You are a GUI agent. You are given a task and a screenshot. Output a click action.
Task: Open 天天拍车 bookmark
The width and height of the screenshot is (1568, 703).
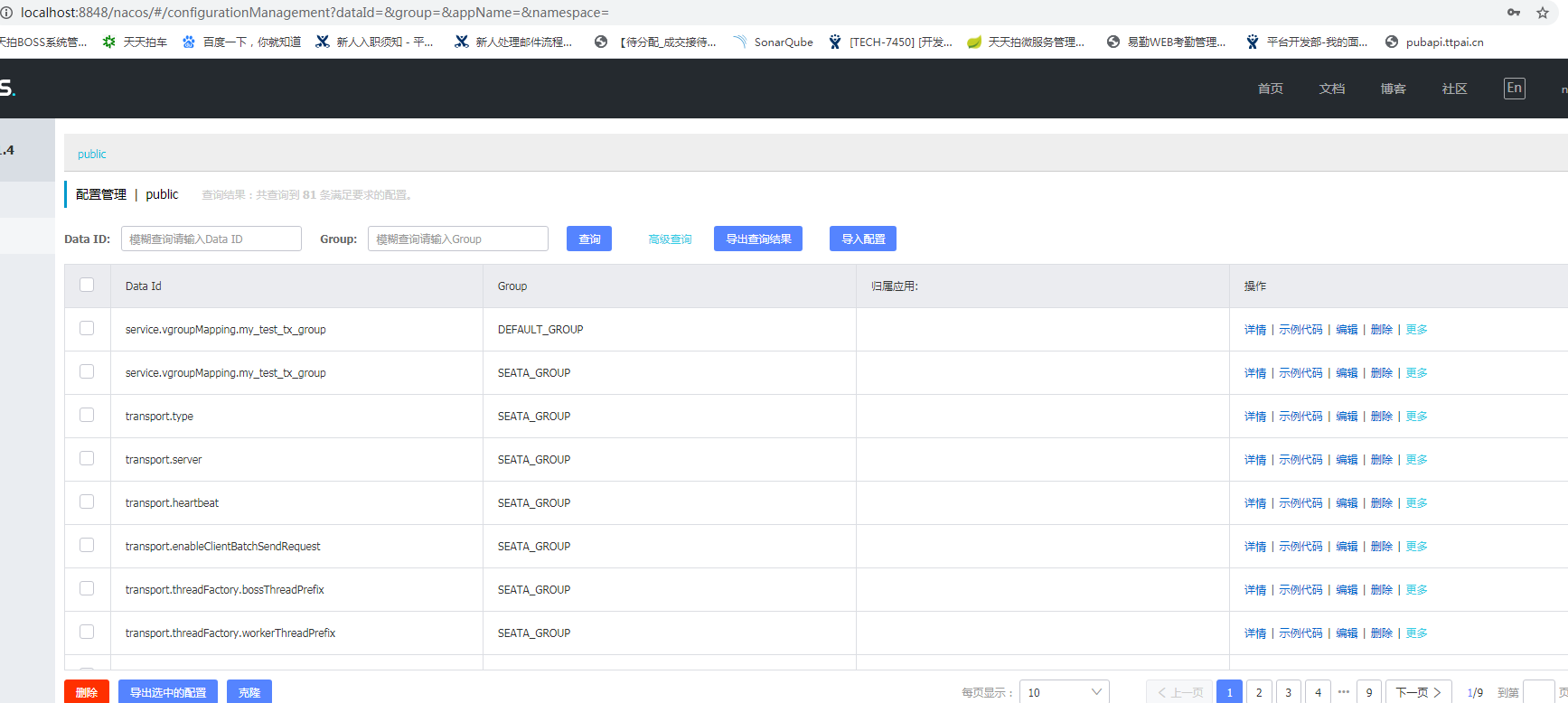pos(135,42)
